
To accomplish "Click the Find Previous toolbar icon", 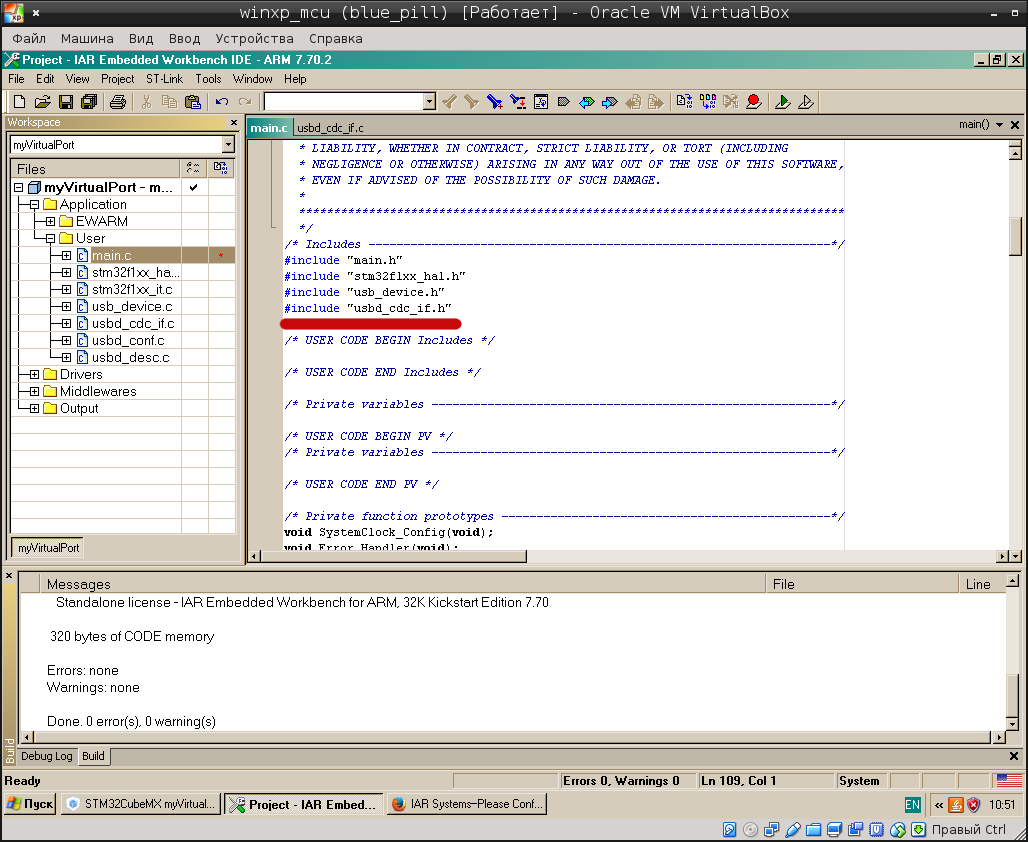I will coord(450,102).
